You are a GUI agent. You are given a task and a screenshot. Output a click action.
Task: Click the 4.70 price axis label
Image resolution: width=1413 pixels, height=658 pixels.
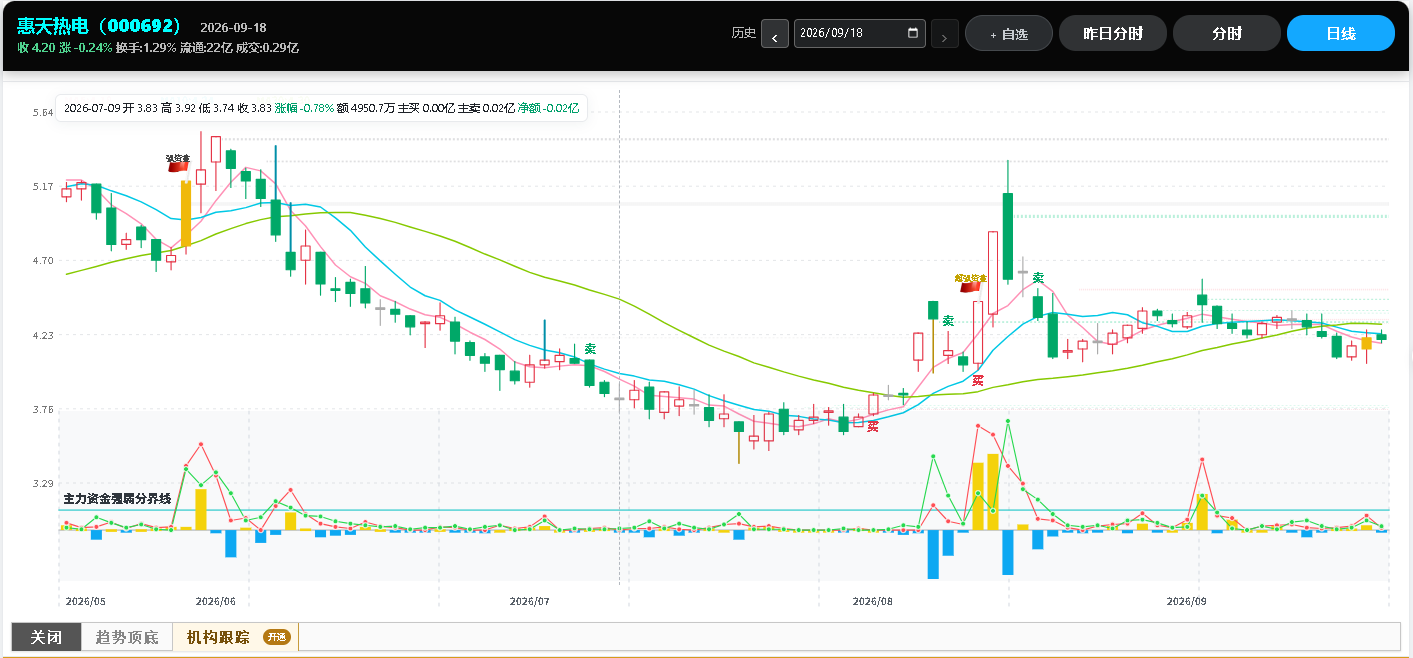point(42,261)
